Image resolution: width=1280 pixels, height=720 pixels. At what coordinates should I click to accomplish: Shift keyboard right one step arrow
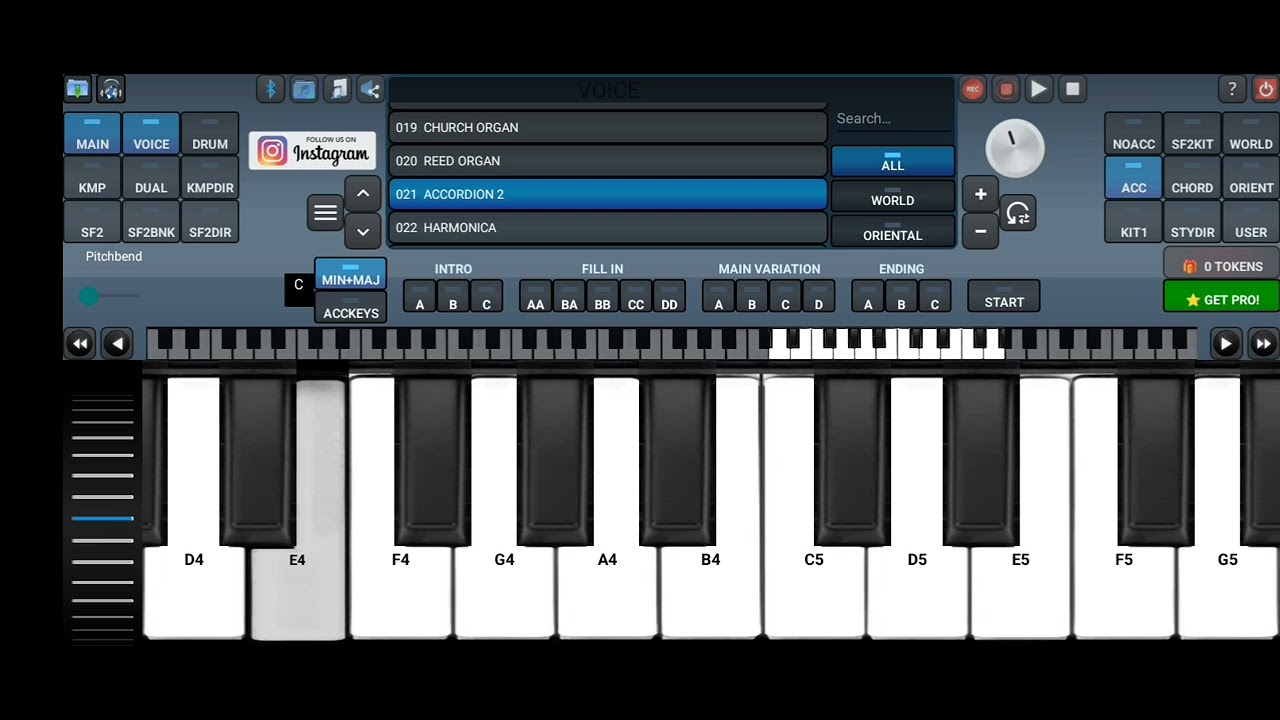coord(1225,344)
